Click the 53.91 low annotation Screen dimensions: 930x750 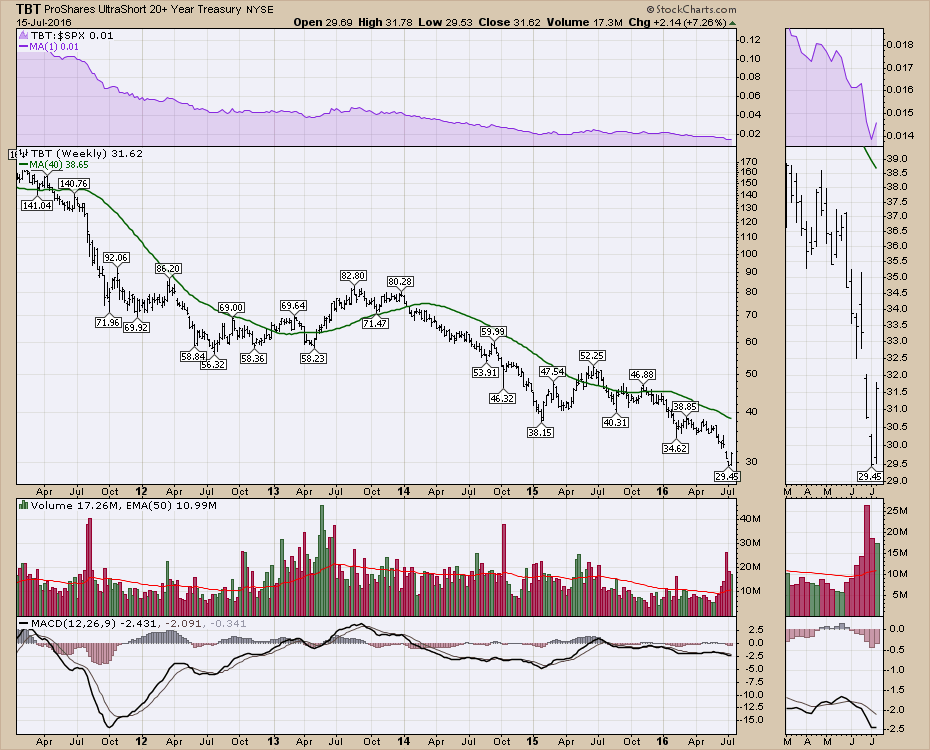(485, 372)
